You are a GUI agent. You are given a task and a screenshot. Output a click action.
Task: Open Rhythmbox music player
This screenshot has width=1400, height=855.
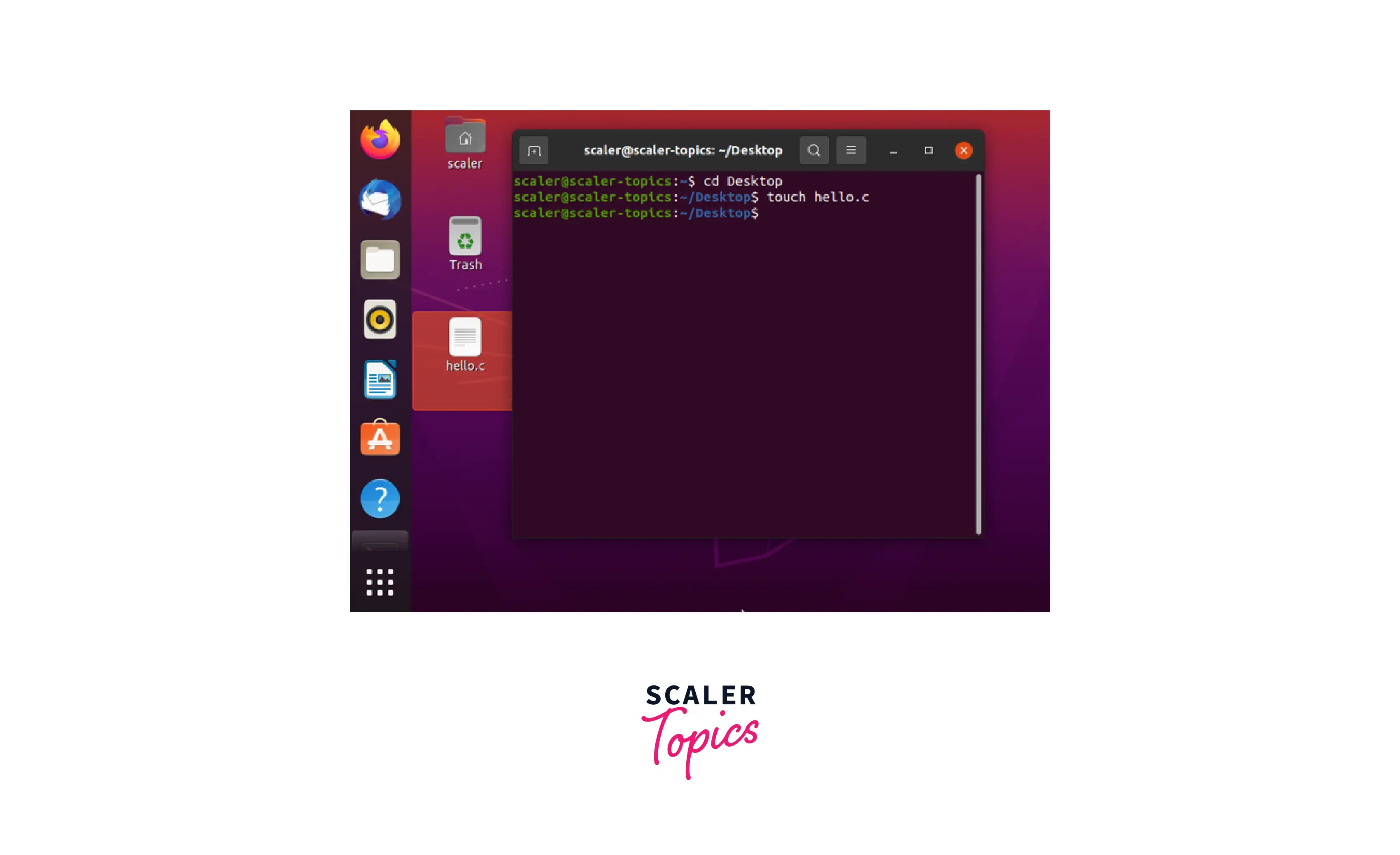[381, 320]
